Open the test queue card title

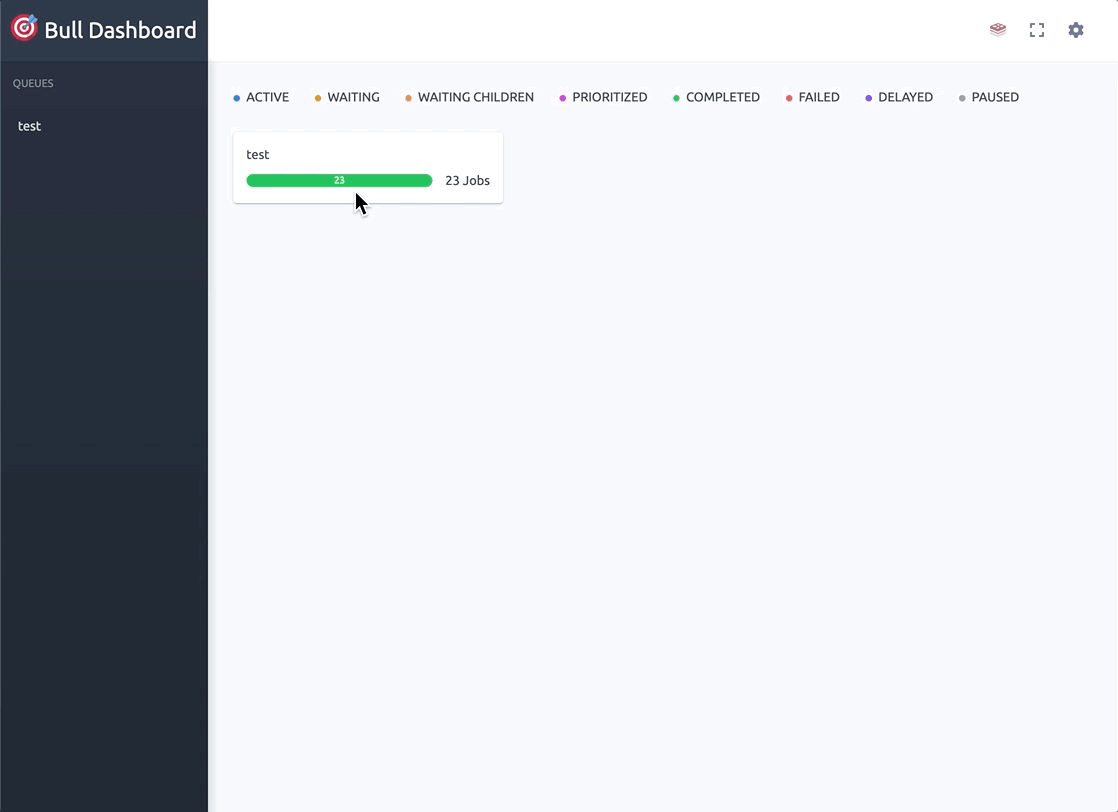(257, 154)
